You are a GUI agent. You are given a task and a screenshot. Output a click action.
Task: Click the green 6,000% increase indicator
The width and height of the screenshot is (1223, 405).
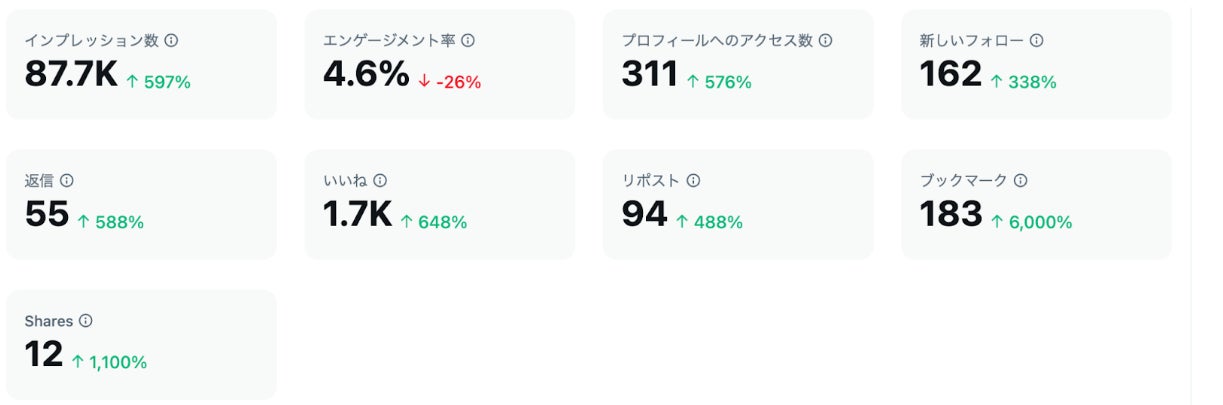click(x=1031, y=222)
